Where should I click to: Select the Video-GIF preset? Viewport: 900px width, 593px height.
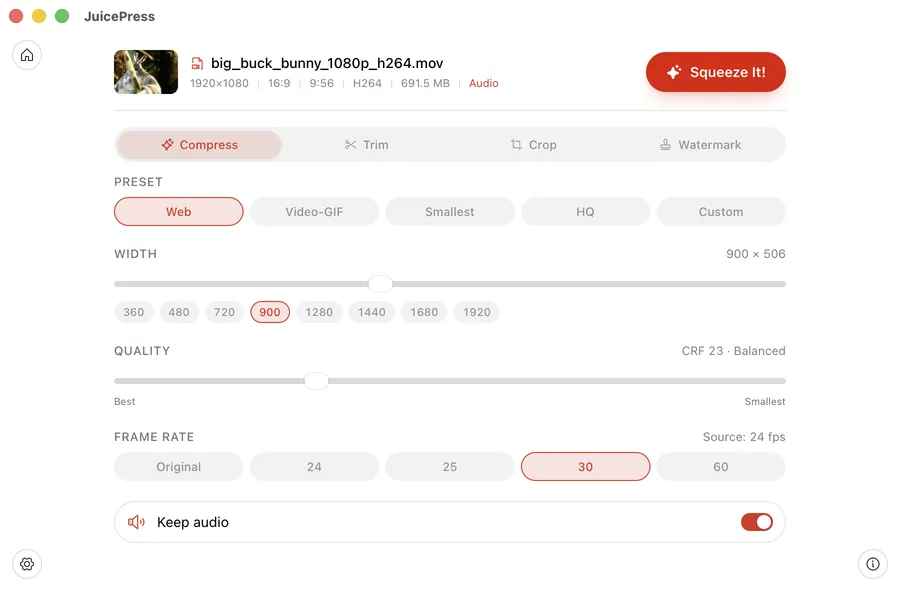314,212
